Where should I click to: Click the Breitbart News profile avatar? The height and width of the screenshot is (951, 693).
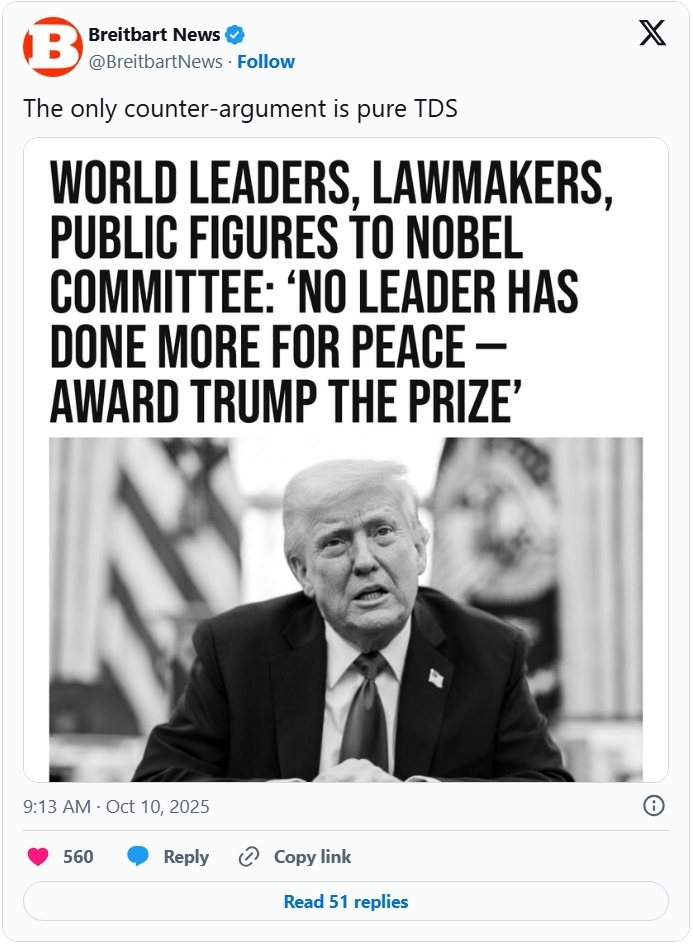[x=52, y=47]
